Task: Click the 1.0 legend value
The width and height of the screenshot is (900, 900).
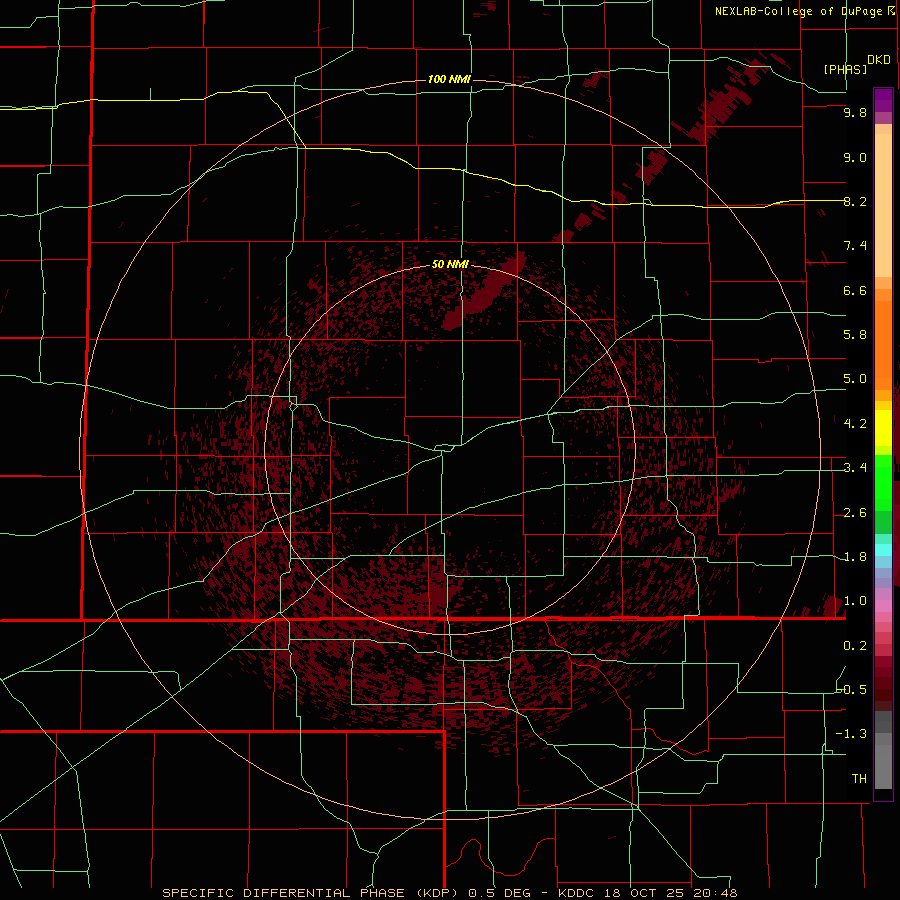Action: [855, 601]
